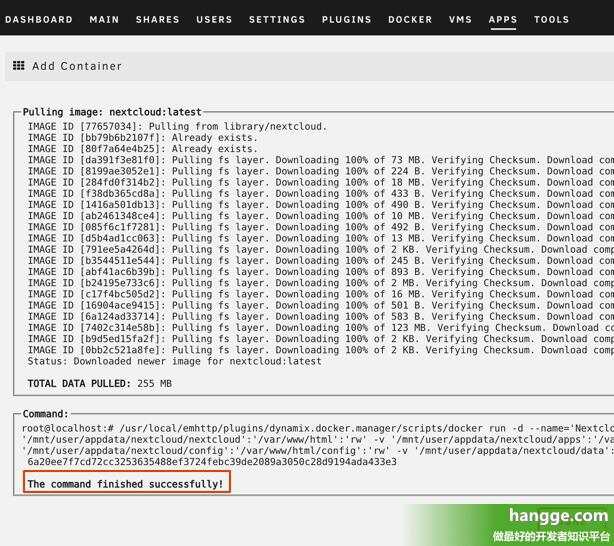Click the grid icon beside Add Container

pos(18,65)
